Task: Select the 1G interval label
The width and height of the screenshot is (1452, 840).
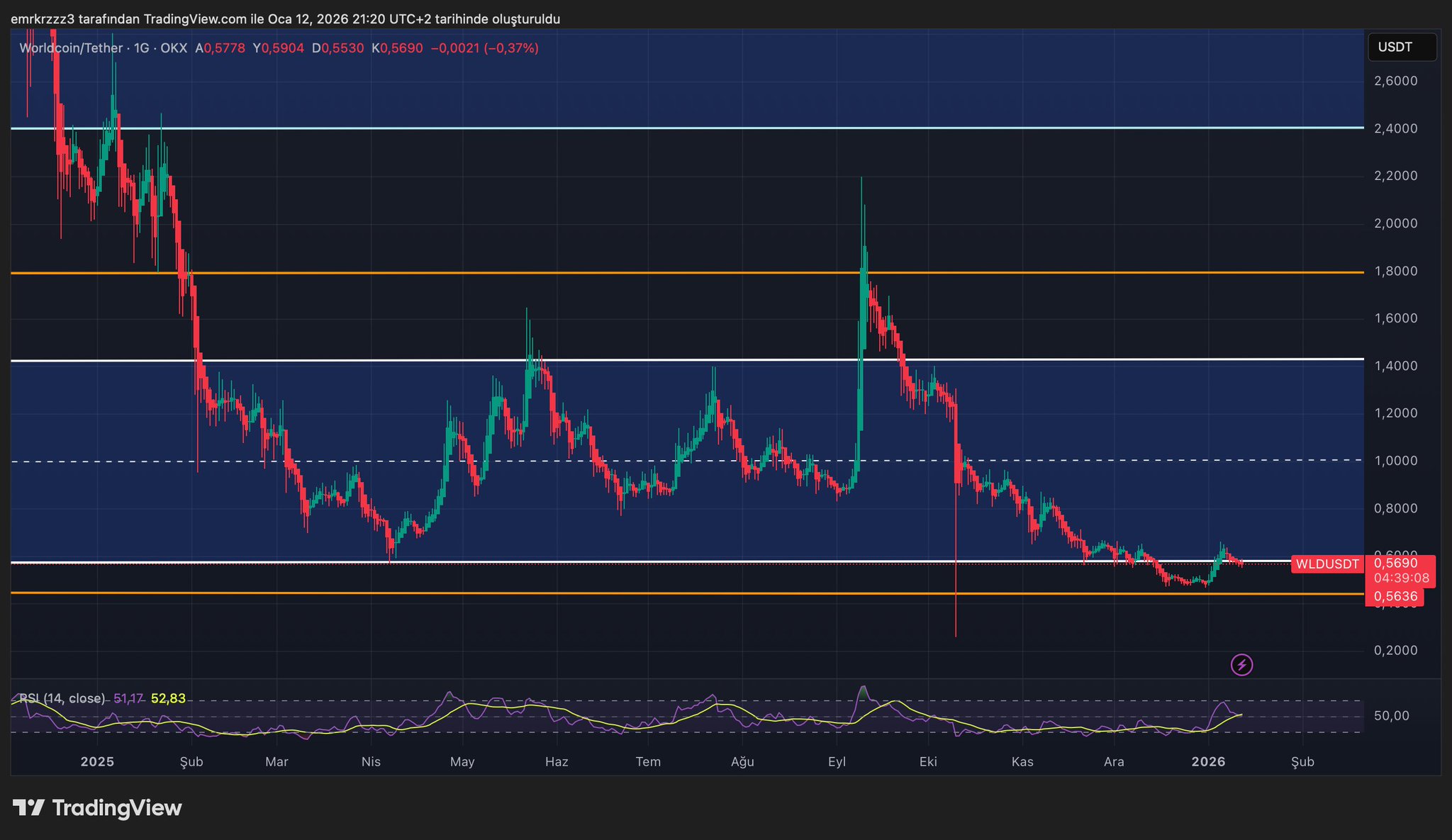Action: point(141,48)
